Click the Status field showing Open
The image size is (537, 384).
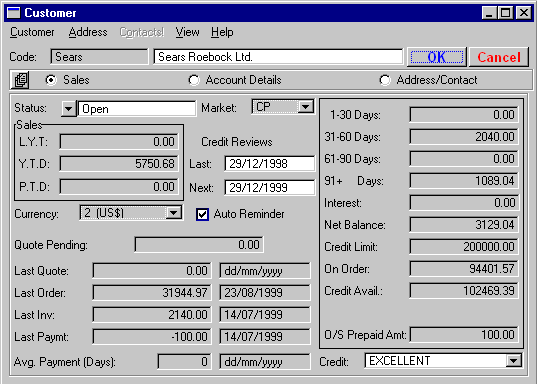tap(137, 109)
